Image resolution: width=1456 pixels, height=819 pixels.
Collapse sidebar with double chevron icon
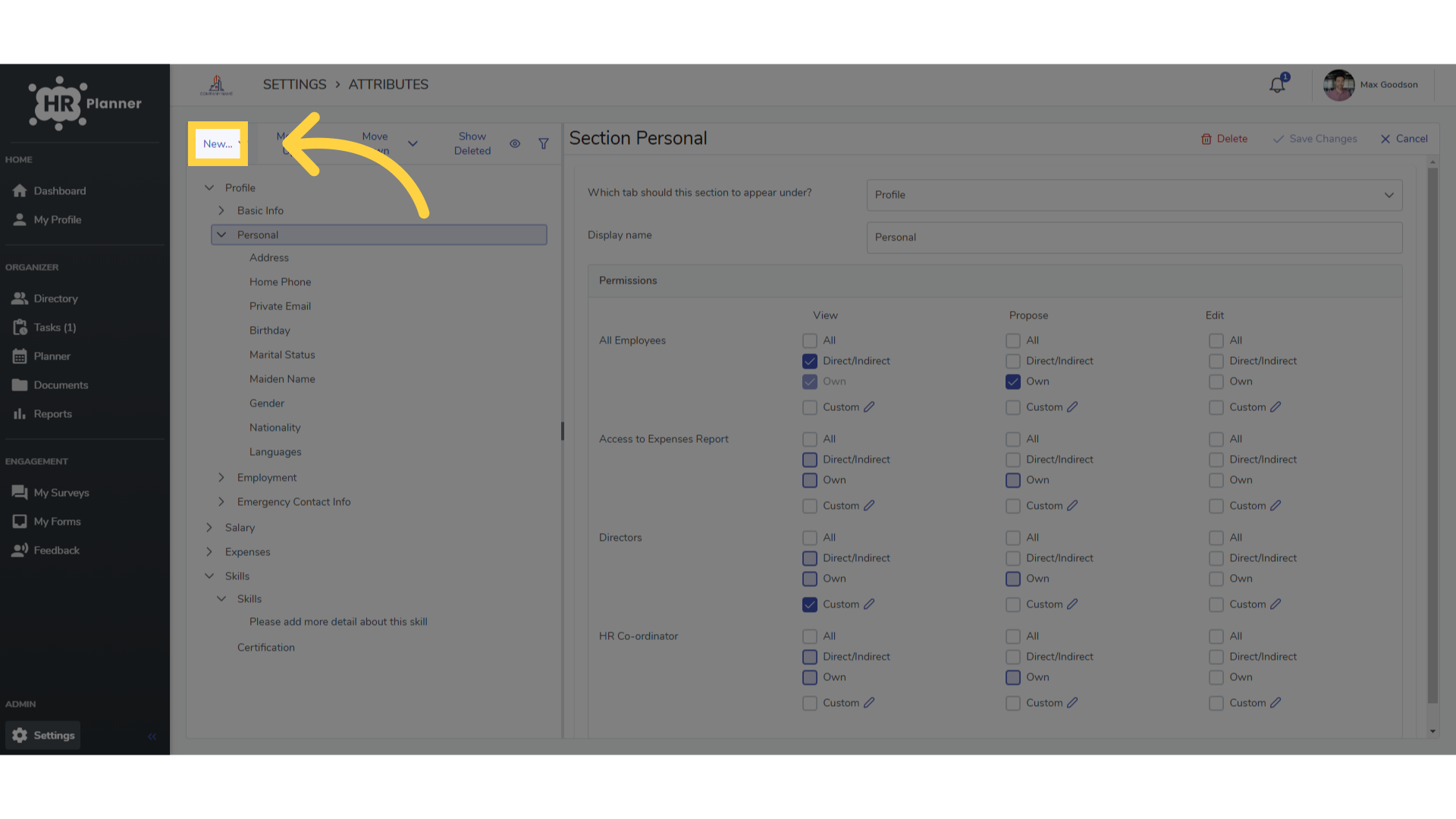[x=152, y=736]
